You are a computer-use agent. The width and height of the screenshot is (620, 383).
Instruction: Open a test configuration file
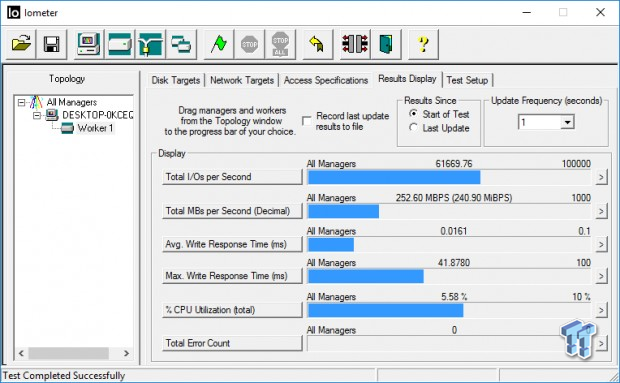pyautogui.click(x=21, y=44)
